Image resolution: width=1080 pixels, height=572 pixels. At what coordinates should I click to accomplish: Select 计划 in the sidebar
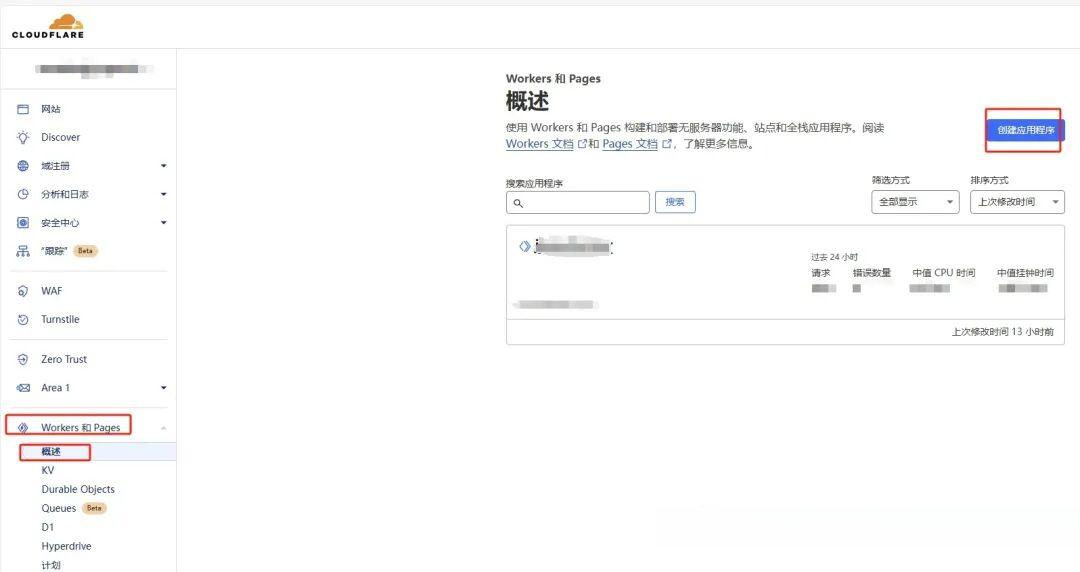[x=51, y=565]
